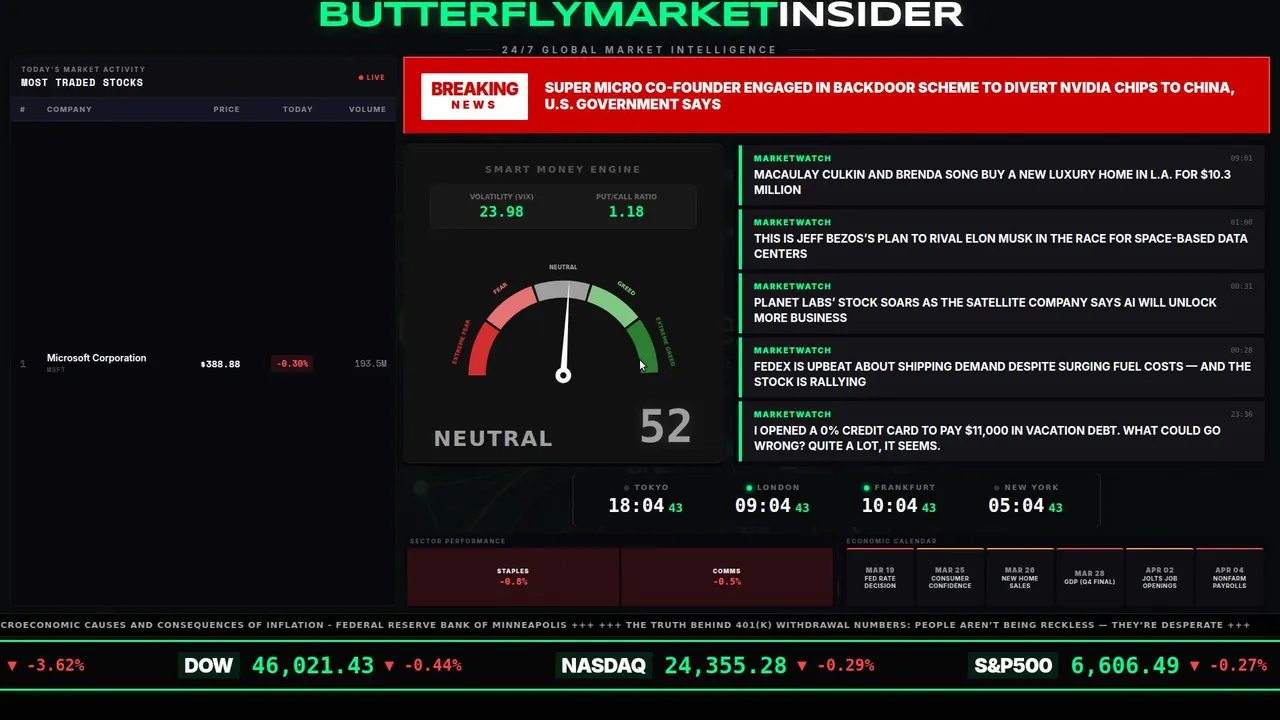Click the NASDAQ value 24,355.28
The image size is (1280, 720).
725,665
